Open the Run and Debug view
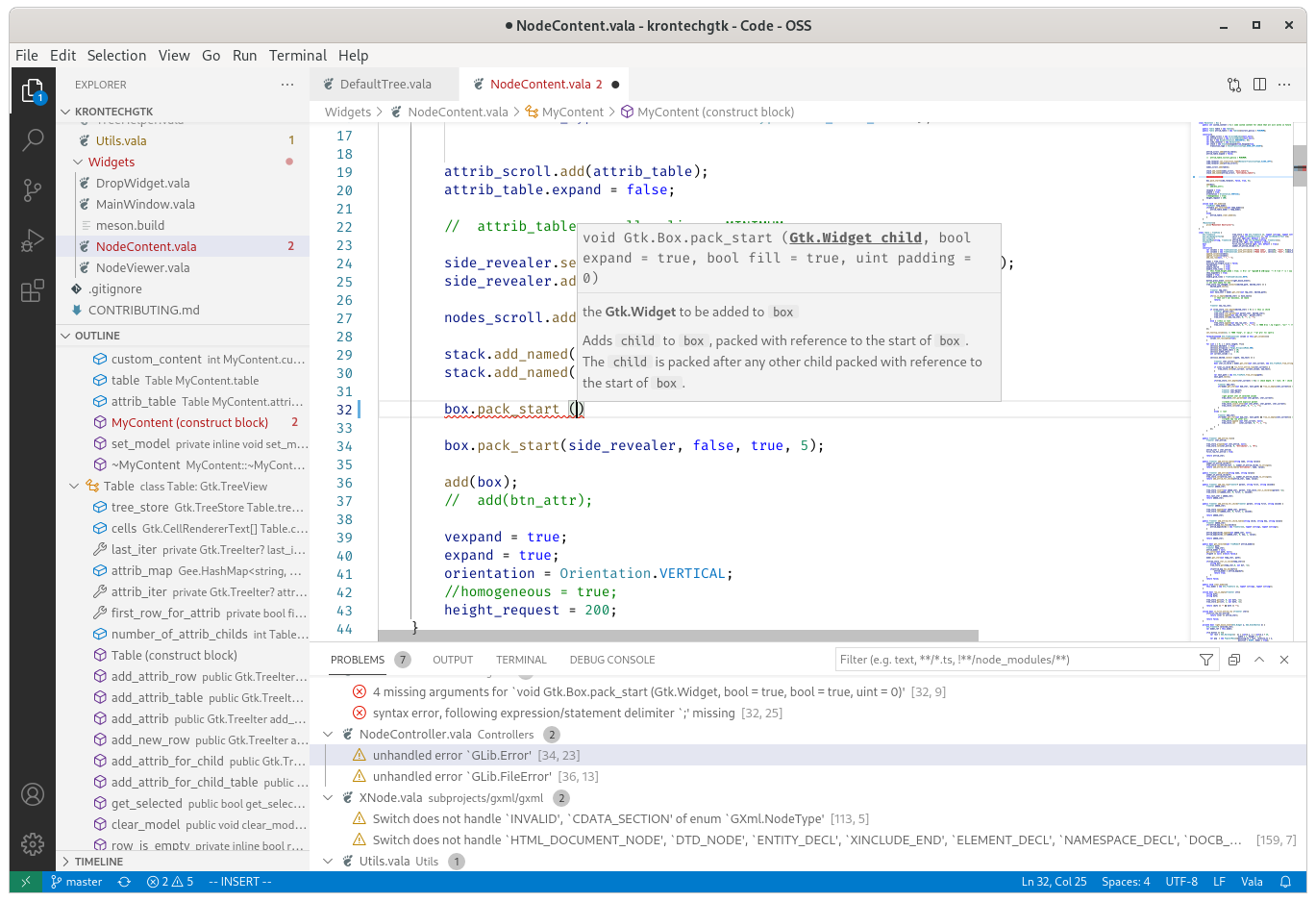The width and height of the screenshot is (1316, 902). pyautogui.click(x=33, y=240)
